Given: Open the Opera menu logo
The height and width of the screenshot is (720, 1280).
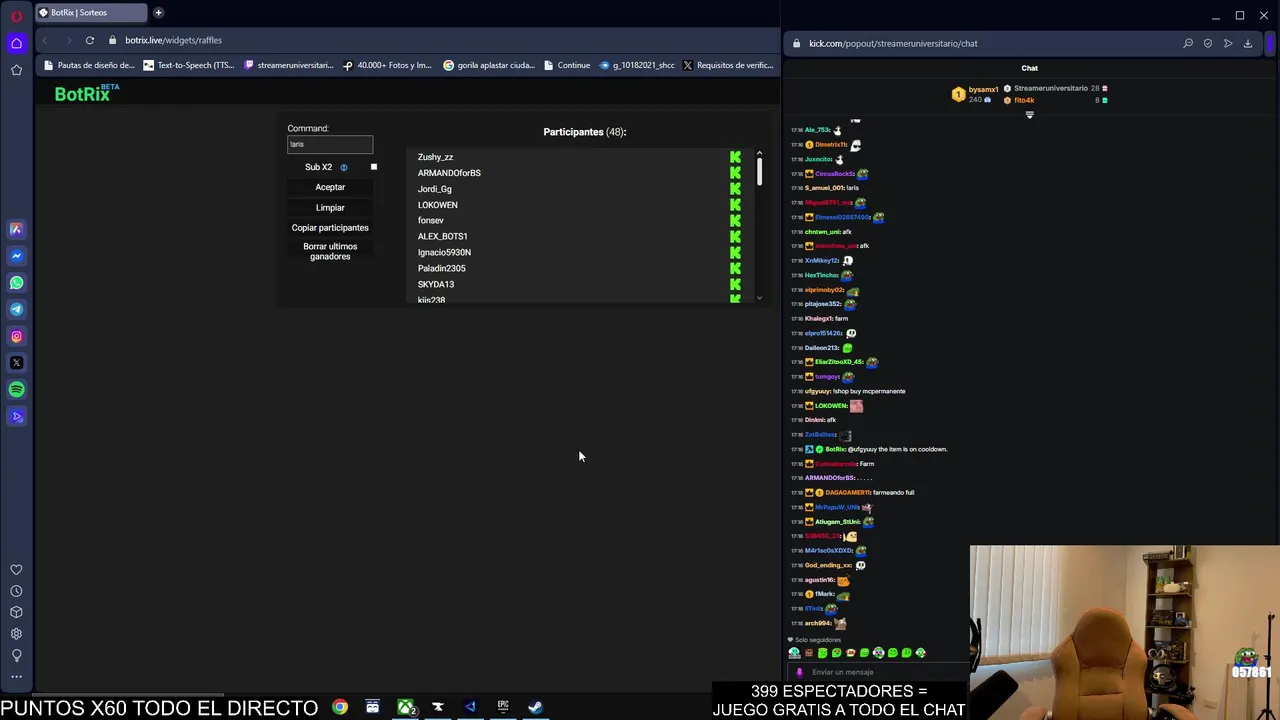Looking at the screenshot, I should (16, 16).
